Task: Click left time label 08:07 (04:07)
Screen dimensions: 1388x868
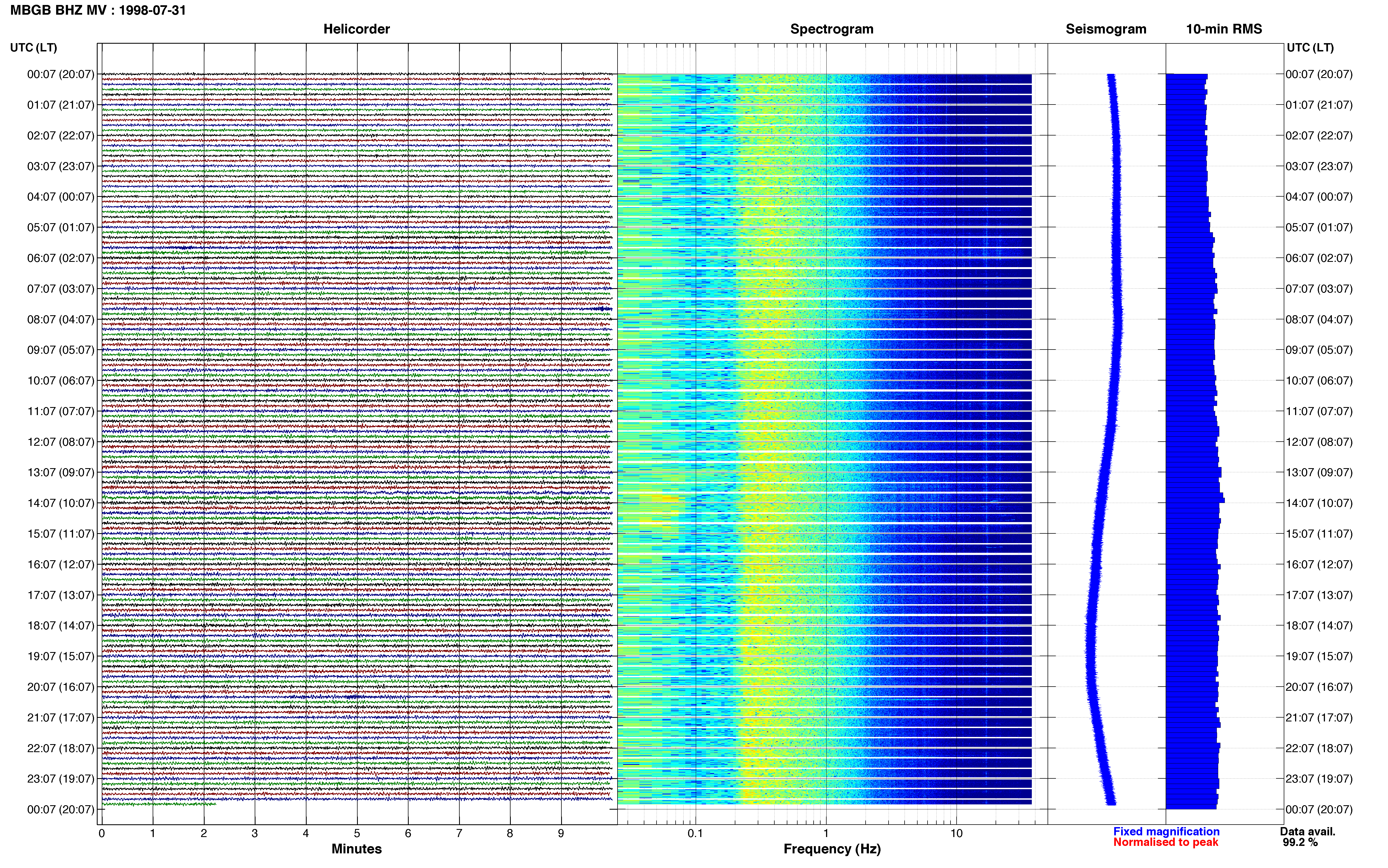Action: 60,319
